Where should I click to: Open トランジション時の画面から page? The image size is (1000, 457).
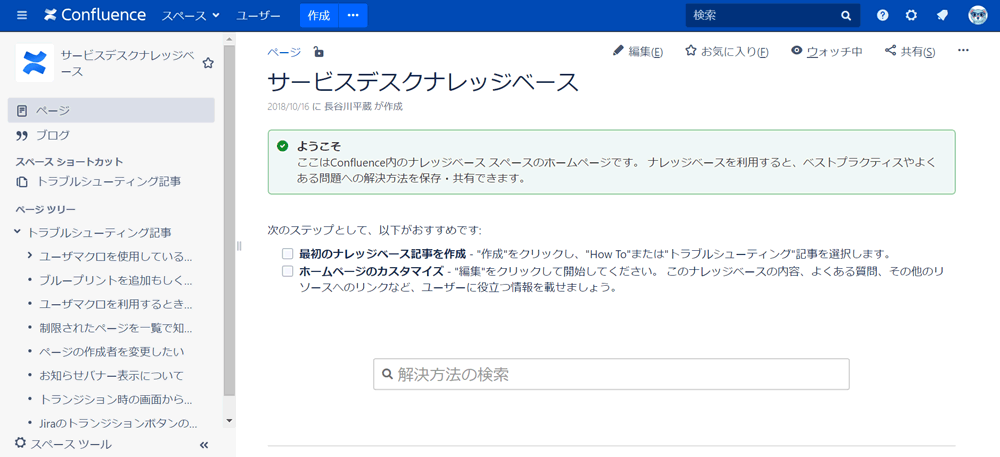pos(115,400)
